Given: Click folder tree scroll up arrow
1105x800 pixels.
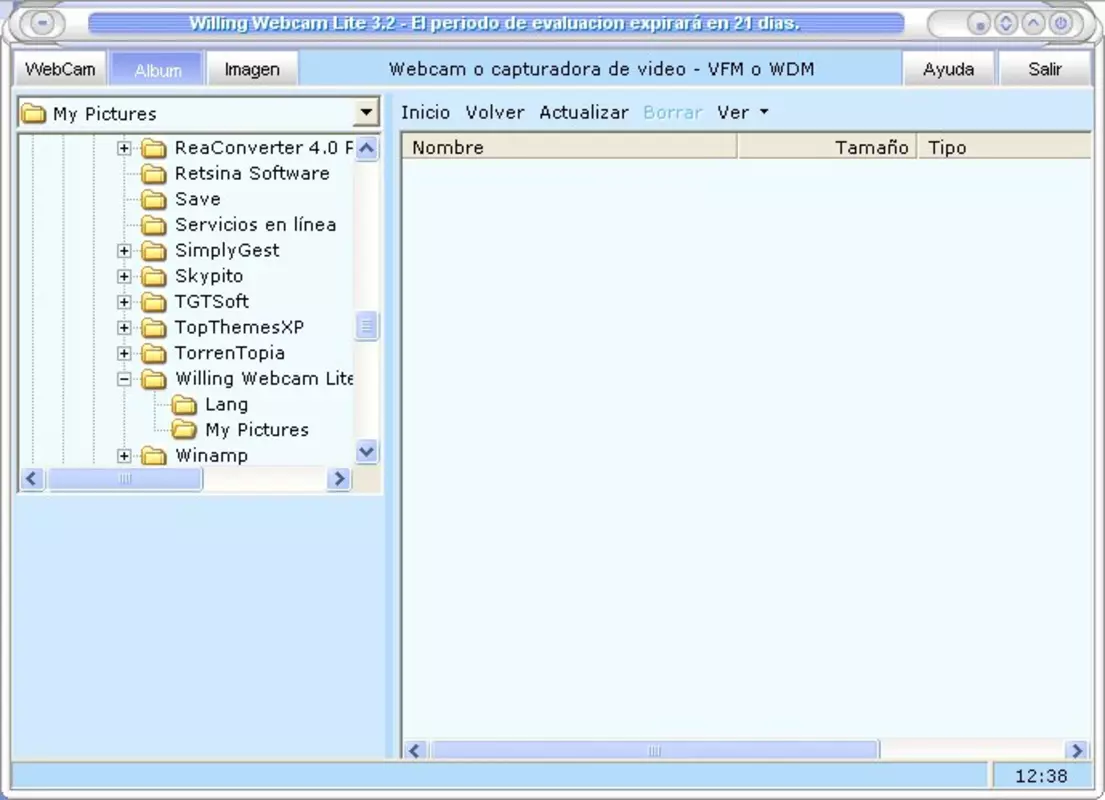Looking at the screenshot, I should coord(366,148).
